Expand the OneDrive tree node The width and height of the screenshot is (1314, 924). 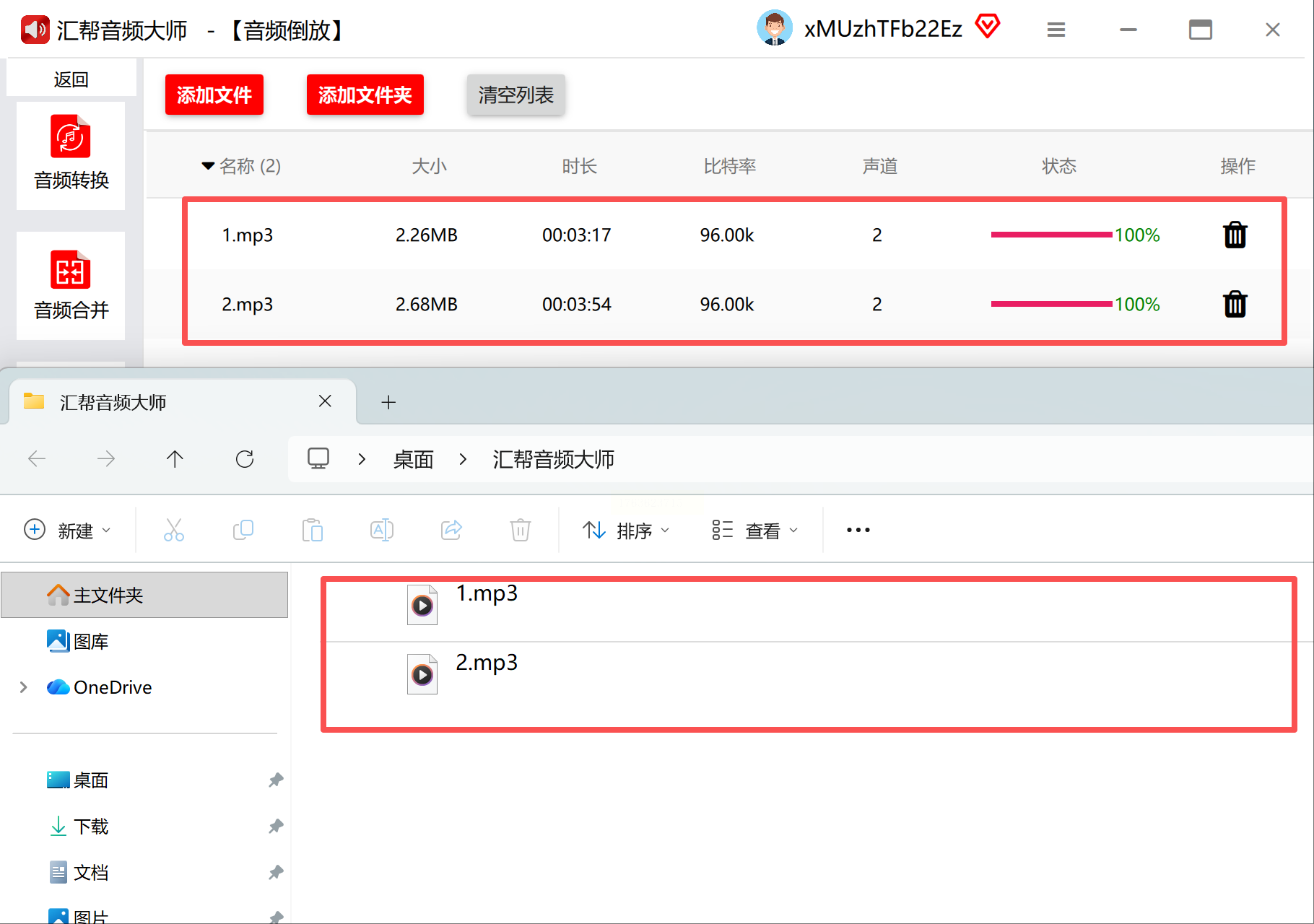click(x=24, y=687)
